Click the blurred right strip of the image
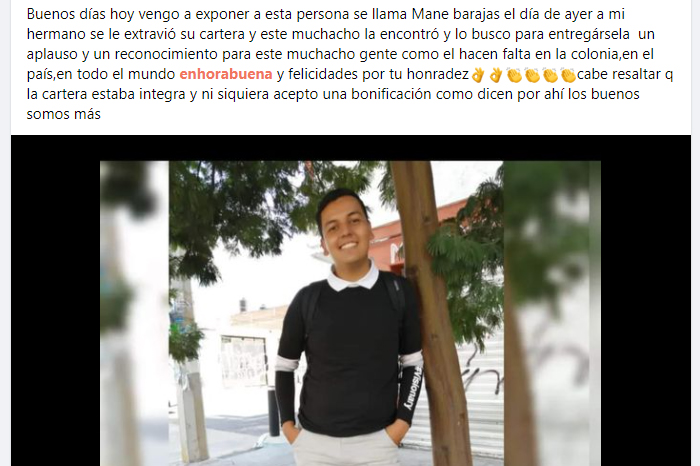This screenshot has width=700, height=466. point(552,313)
